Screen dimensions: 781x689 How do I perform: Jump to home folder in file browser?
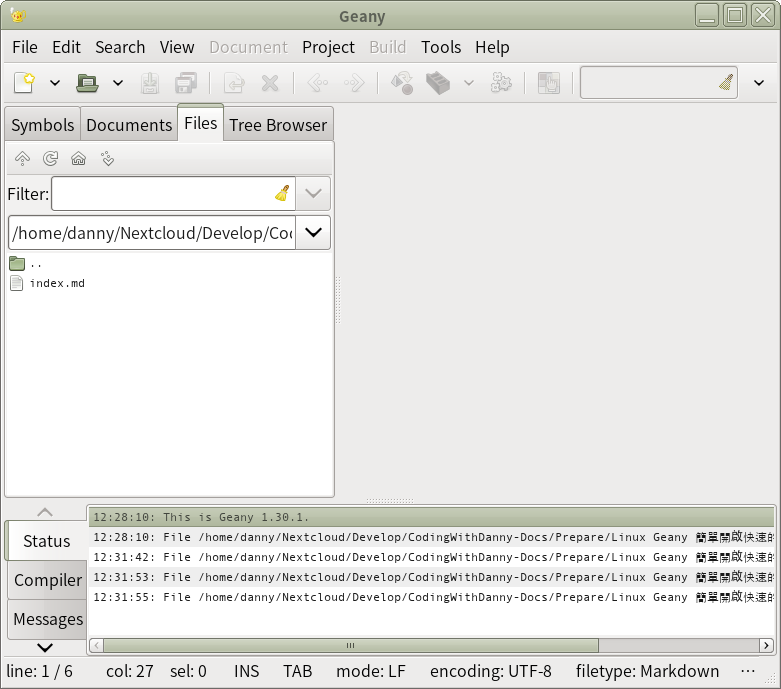point(78,159)
